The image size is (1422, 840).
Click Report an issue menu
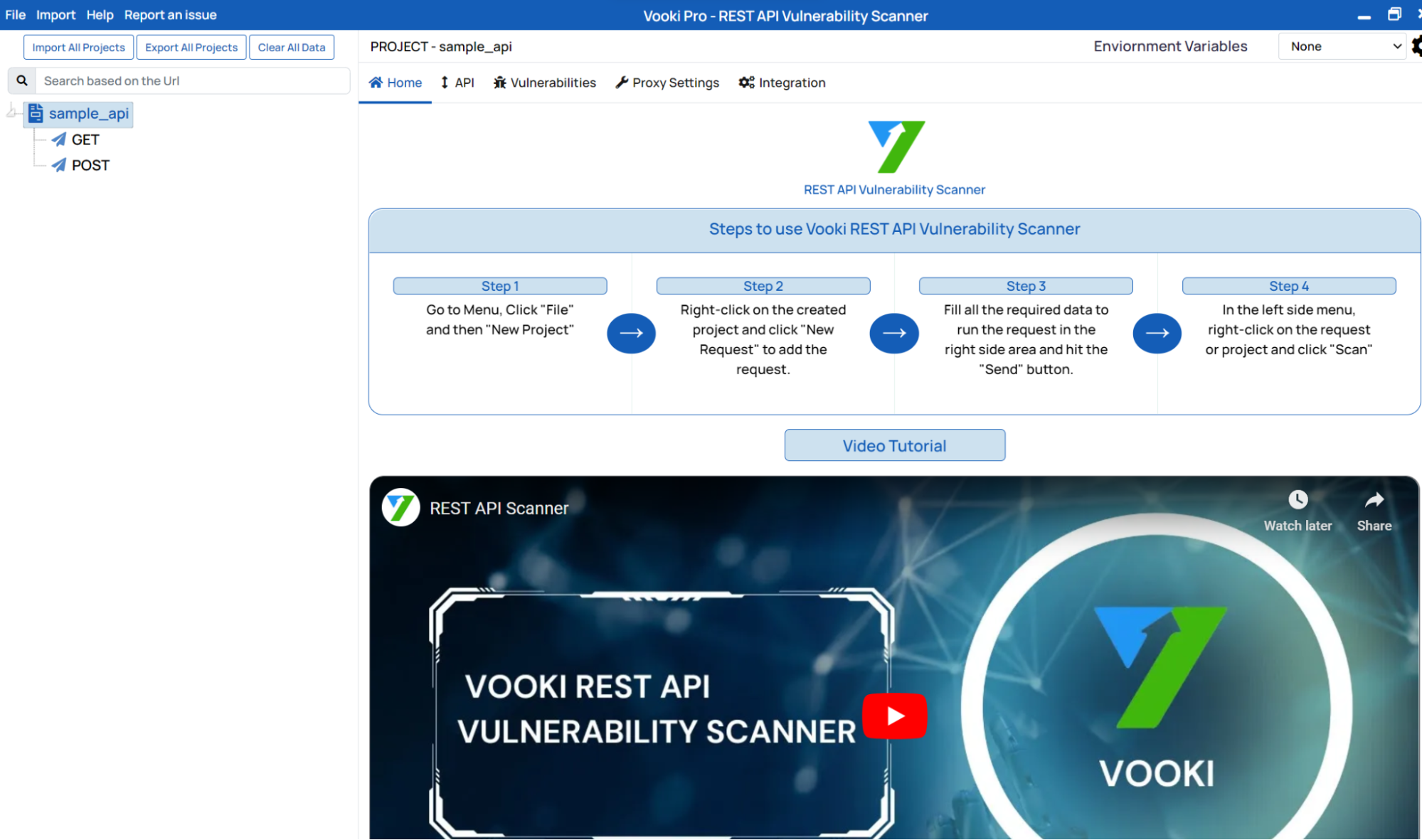tap(170, 15)
